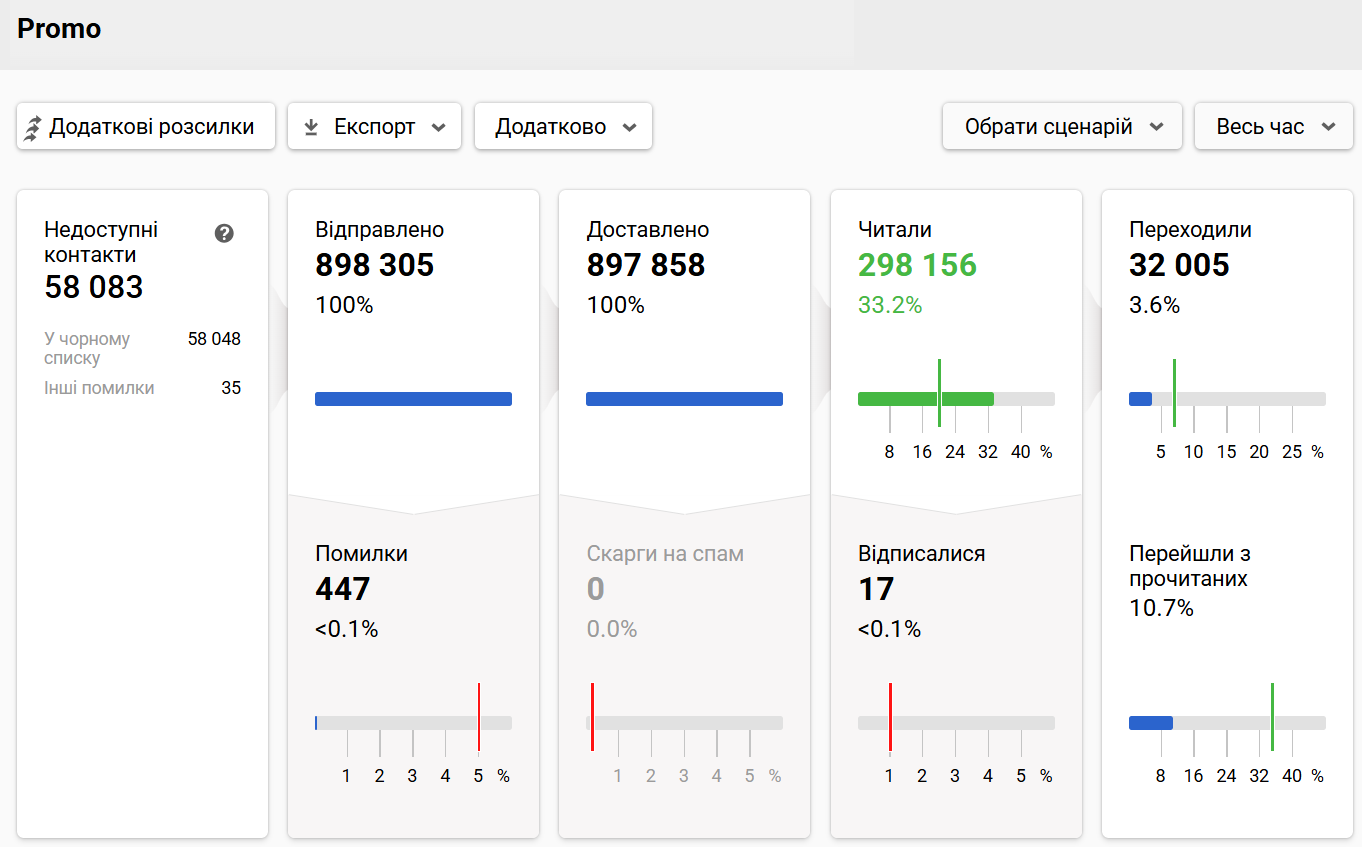Click the Помилки heading

coord(362,554)
